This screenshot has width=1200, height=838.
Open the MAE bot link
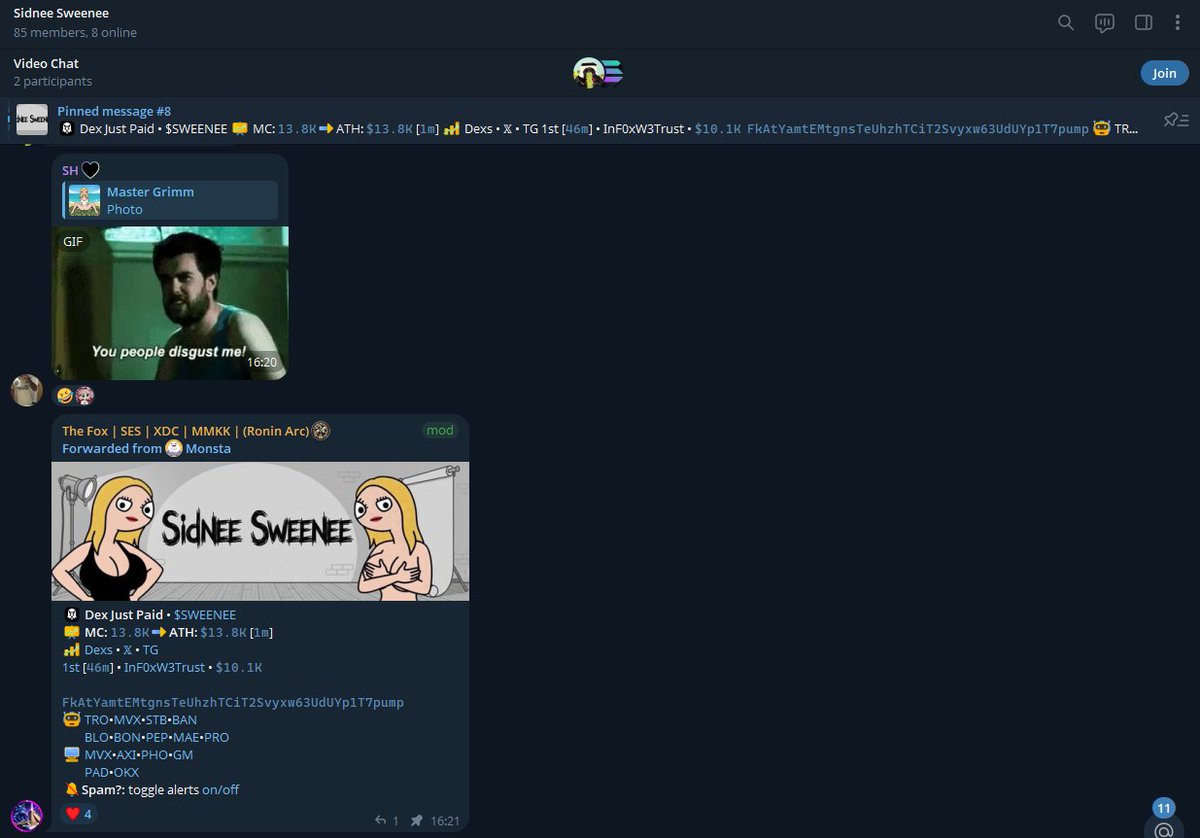click(x=187, y=737)
